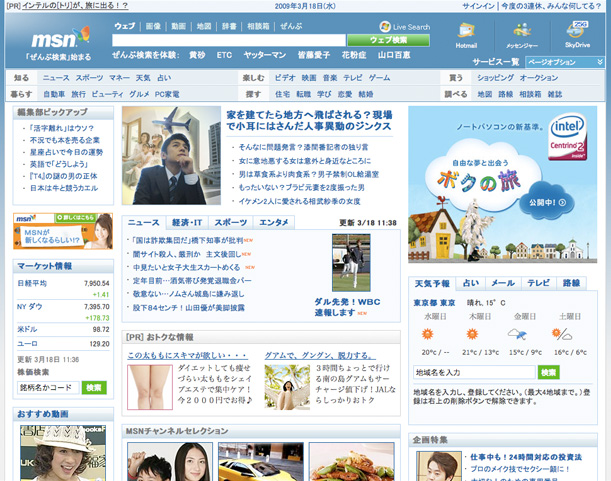Click the Live Search logo
Image resolution: width=611 pixels, height=481 pixels.
pyautogui.click(x=404, y=27)
